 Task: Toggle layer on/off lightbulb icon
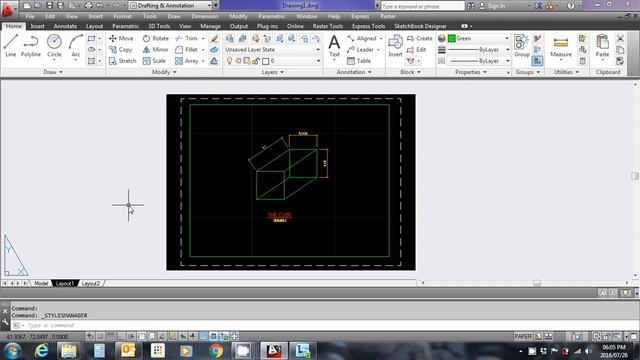229,61
